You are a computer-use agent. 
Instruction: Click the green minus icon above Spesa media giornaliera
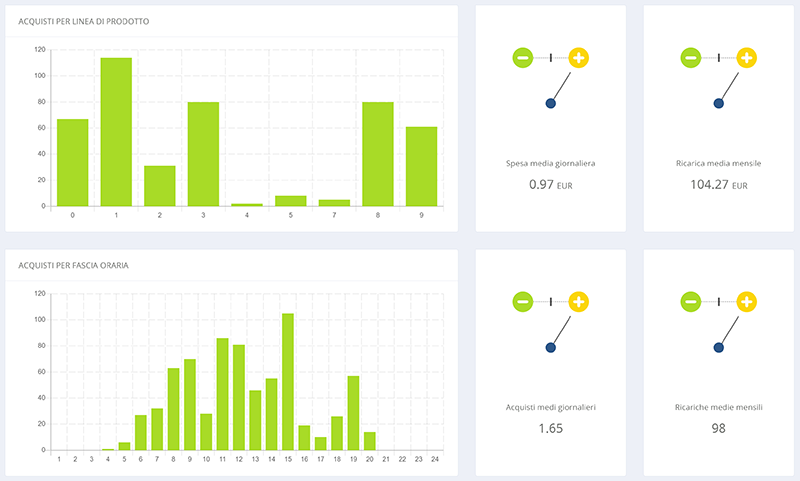click(x=523, y=58)
